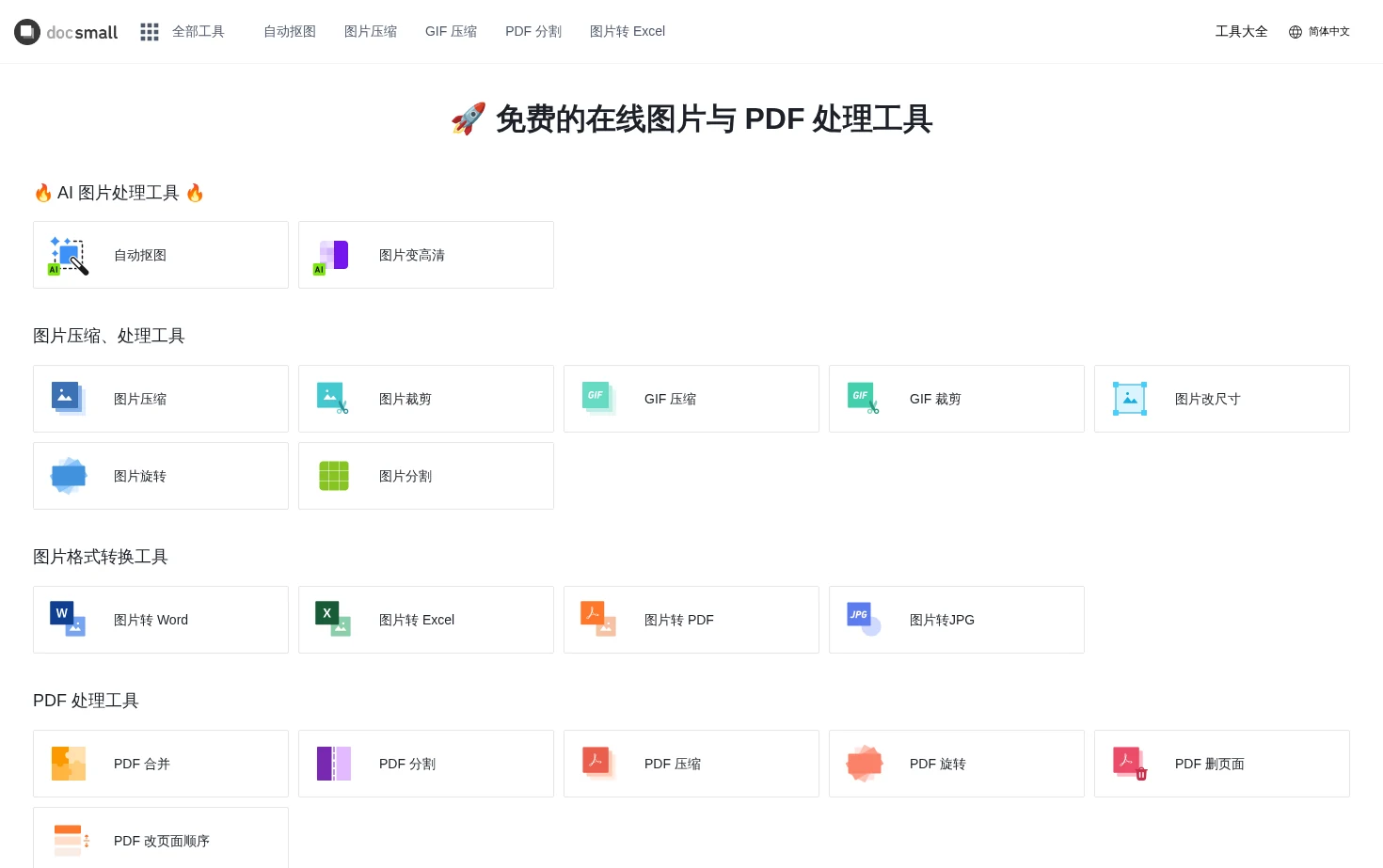Open the 图片转JPG card label
Viewport: 1383px width, 868px height.
click(942, 620)
